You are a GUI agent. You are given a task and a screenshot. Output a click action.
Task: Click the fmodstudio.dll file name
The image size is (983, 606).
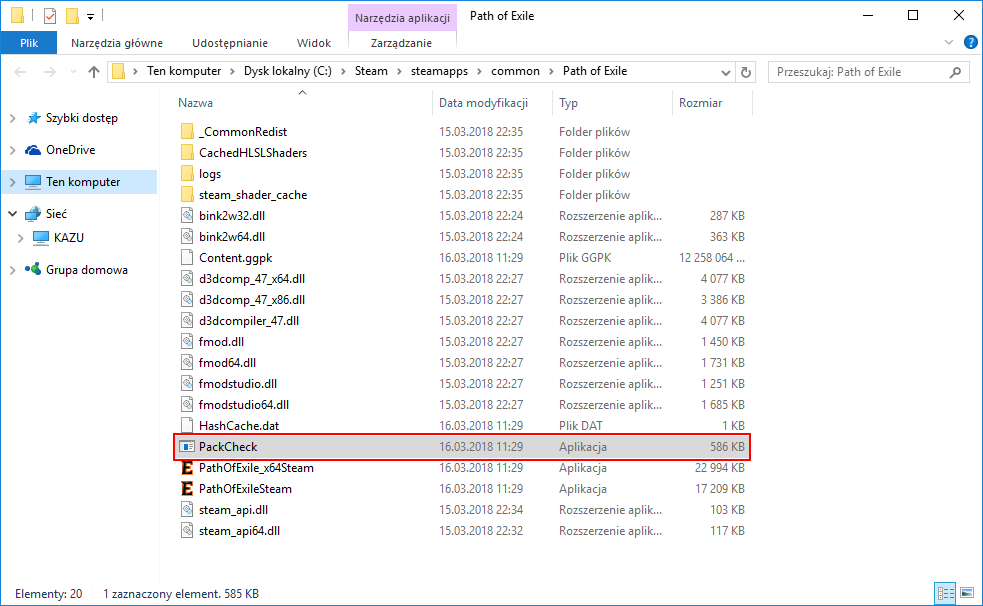coord(238,384)
